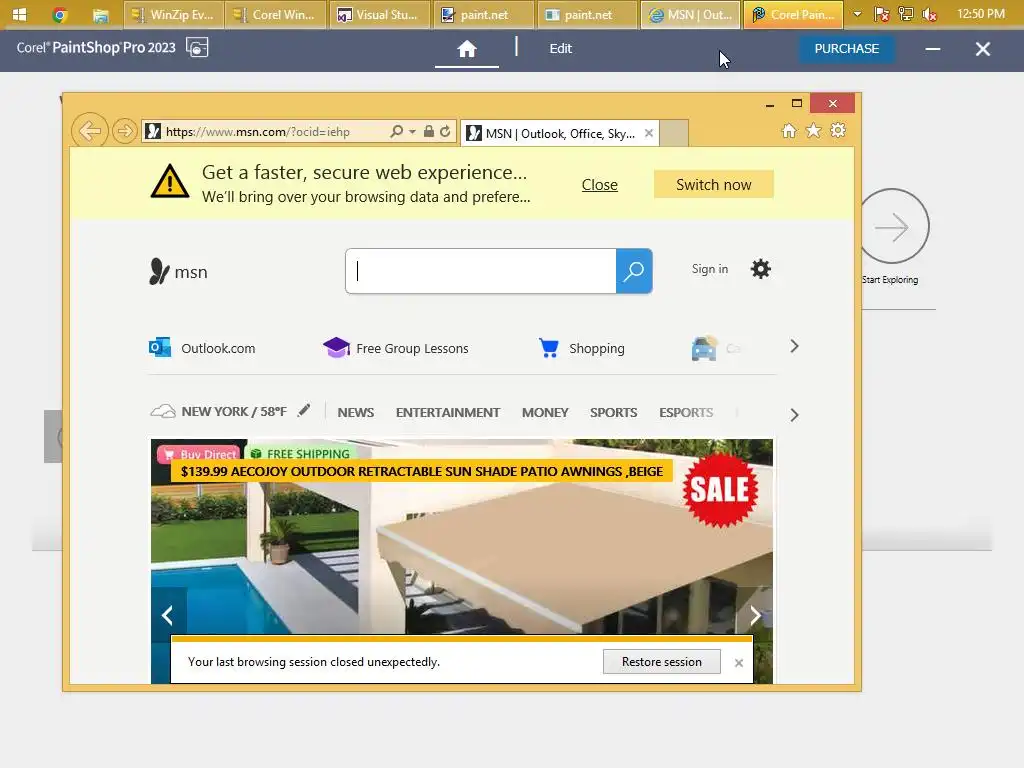Show previous carousel slide
The height and width of the screenshot is (768, 1024).
(x=168, y=615)
